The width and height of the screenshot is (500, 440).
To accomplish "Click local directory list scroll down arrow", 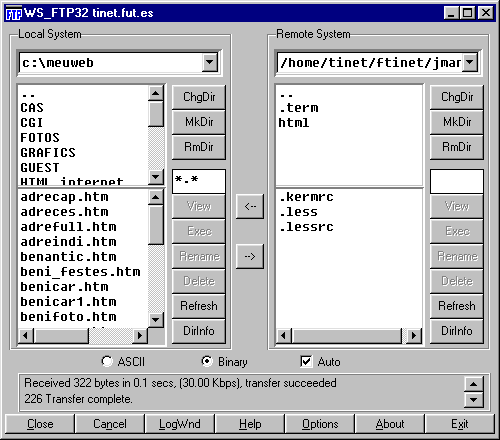I will (x=155, y=176).
